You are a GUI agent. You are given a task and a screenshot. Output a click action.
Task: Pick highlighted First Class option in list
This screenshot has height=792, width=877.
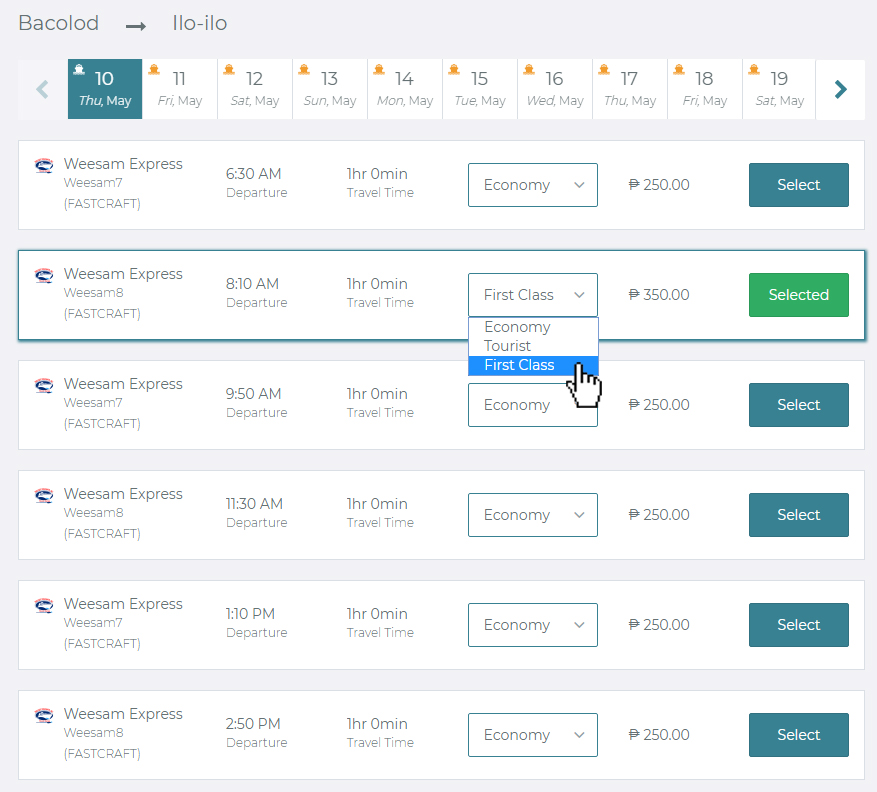[533, 365]
